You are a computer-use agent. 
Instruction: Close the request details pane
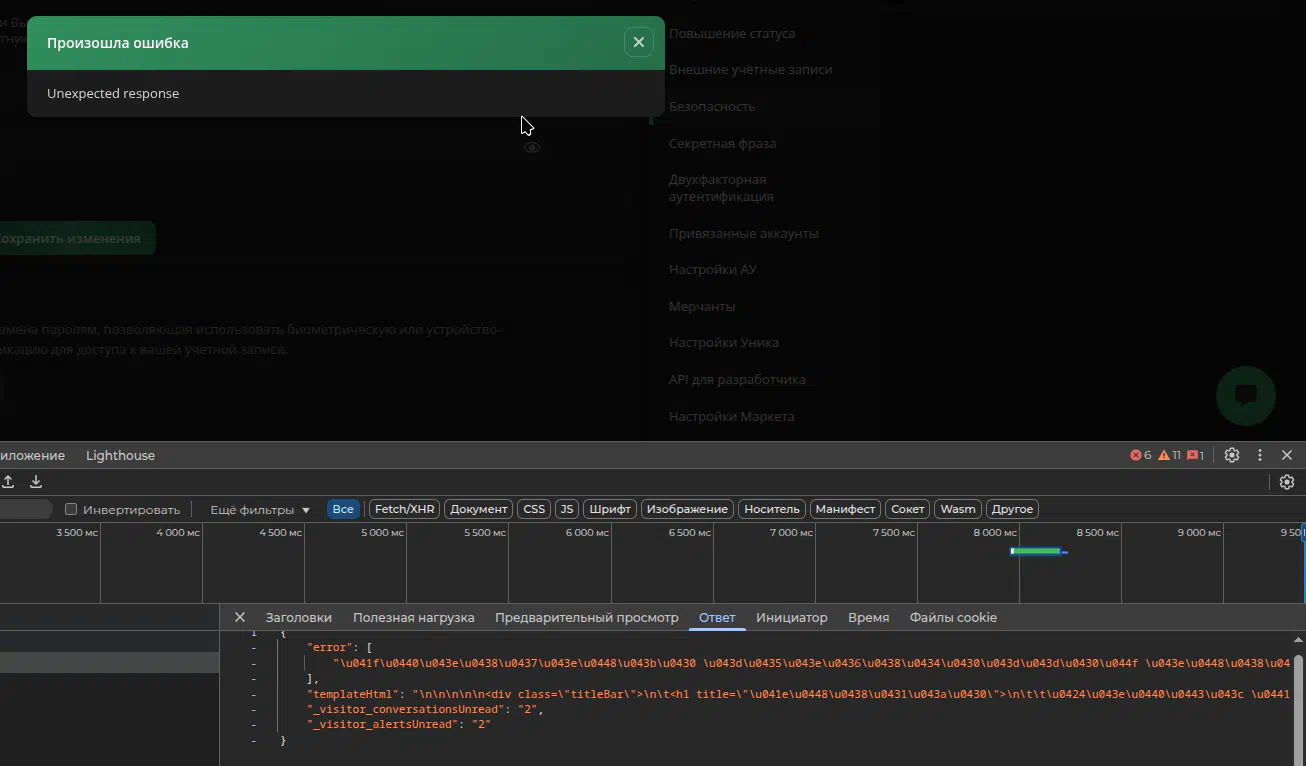[239, 617]
